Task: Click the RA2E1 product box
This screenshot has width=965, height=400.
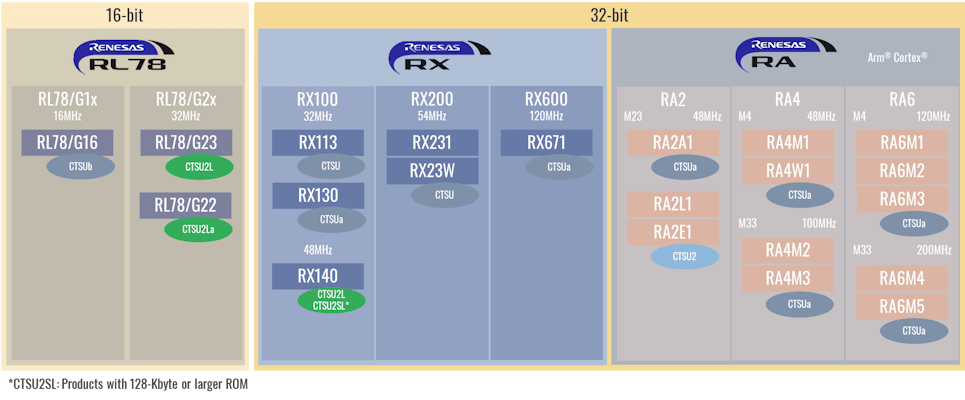Action: 673,232
